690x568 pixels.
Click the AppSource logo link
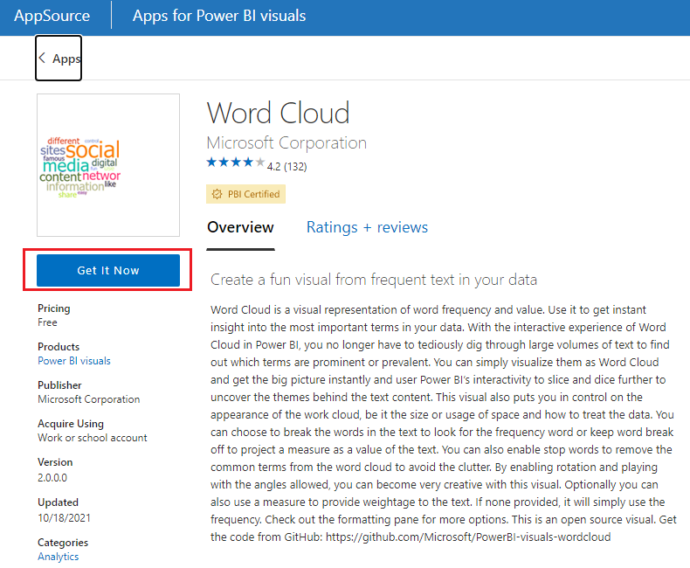click(x=52, y=16)
